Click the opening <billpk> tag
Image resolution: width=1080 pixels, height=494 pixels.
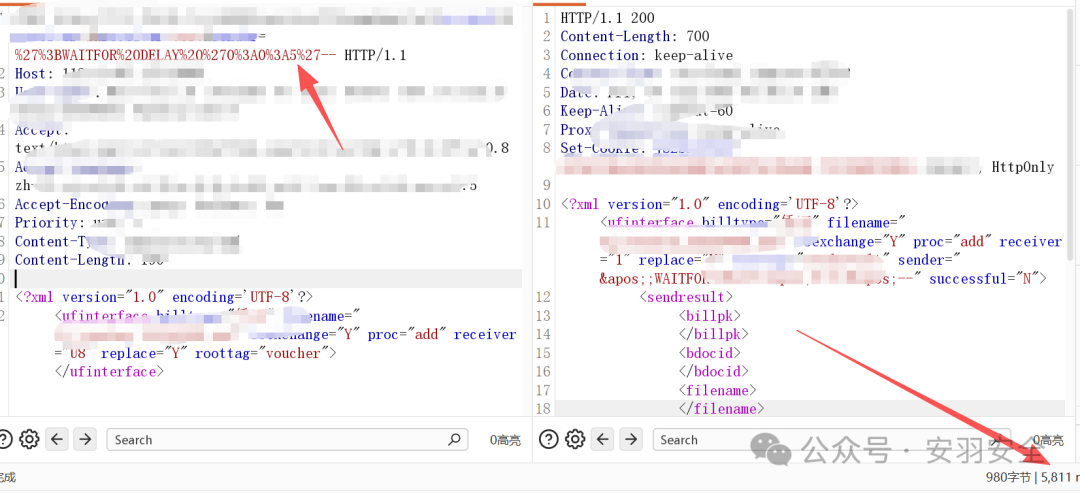point(709,316)
